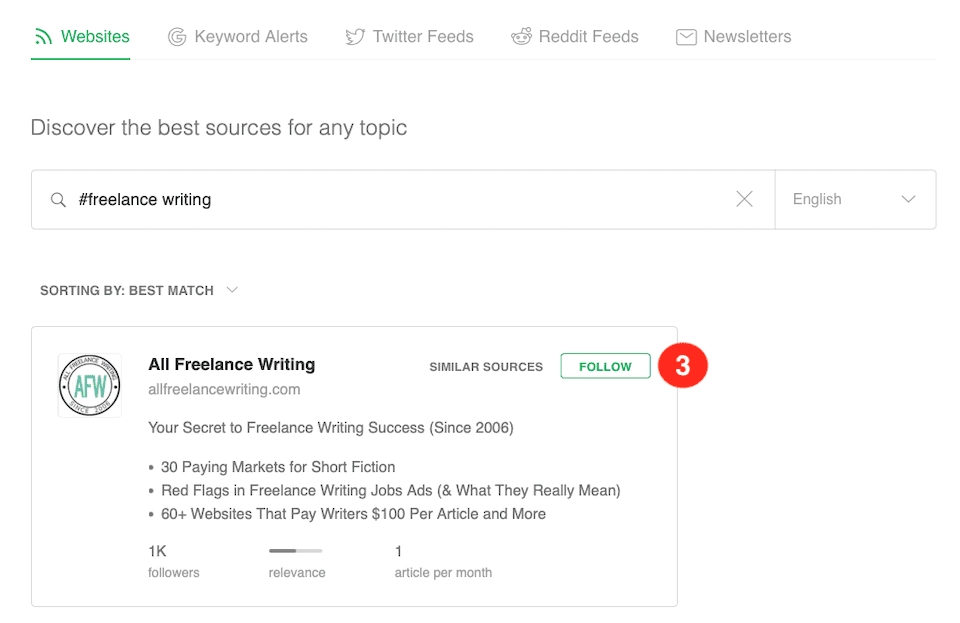Click the red step 3 badge
Screen dimensions: 960x623
point(683,366)
